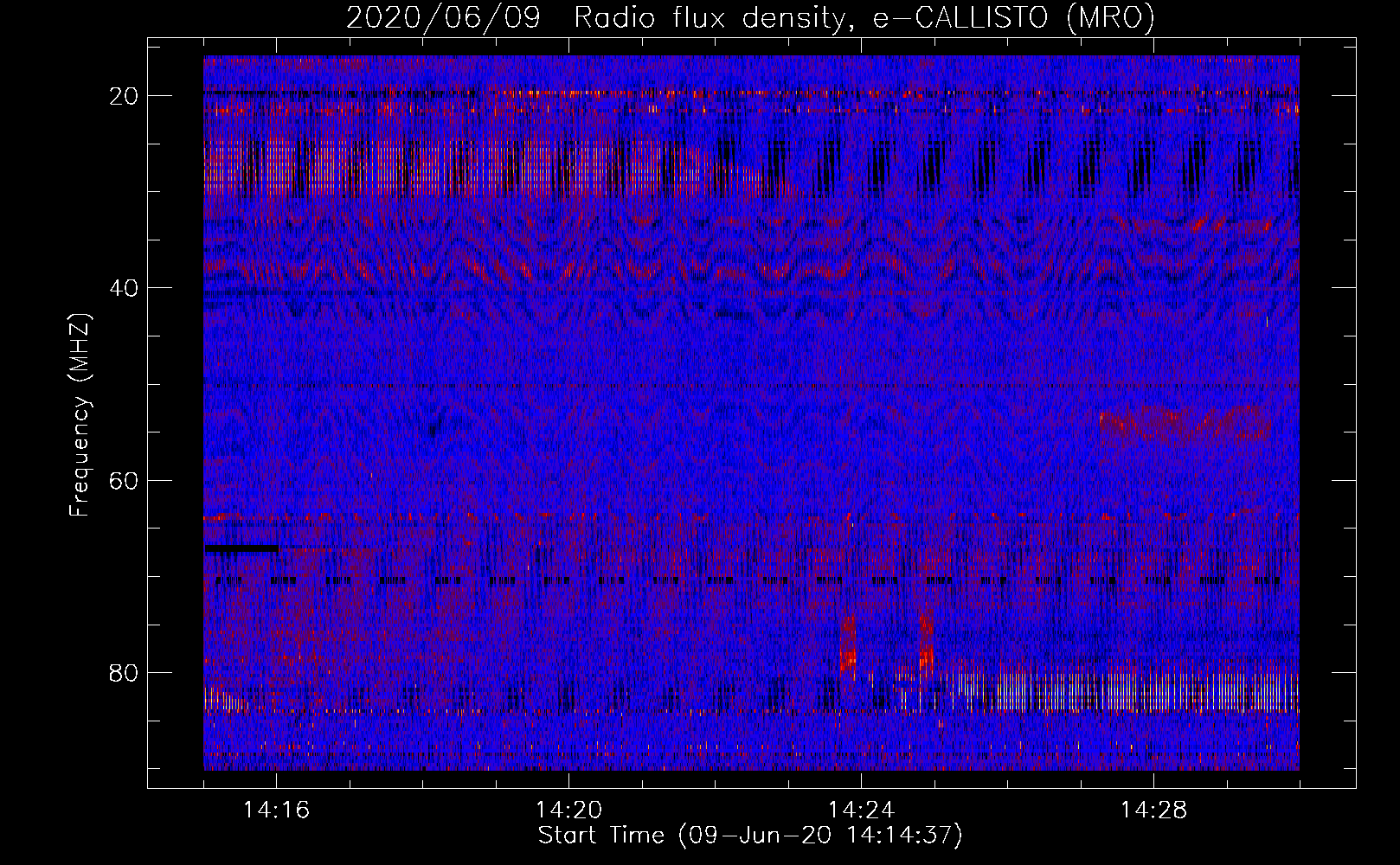Click the 60 MHz frequency tick label
The image size is (1400, 865).
click(x=124, y=480)
